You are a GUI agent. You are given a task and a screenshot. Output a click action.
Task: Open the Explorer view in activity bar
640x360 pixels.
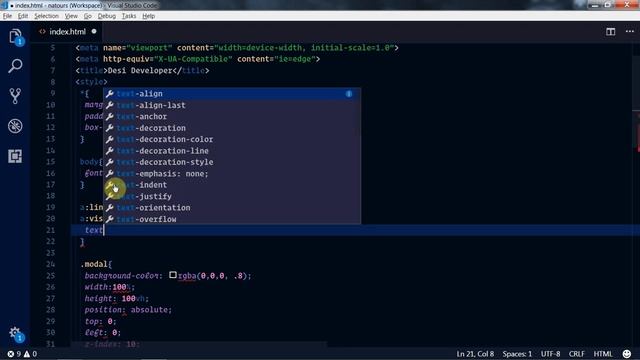pyautogui.click(x=15, y=36)
